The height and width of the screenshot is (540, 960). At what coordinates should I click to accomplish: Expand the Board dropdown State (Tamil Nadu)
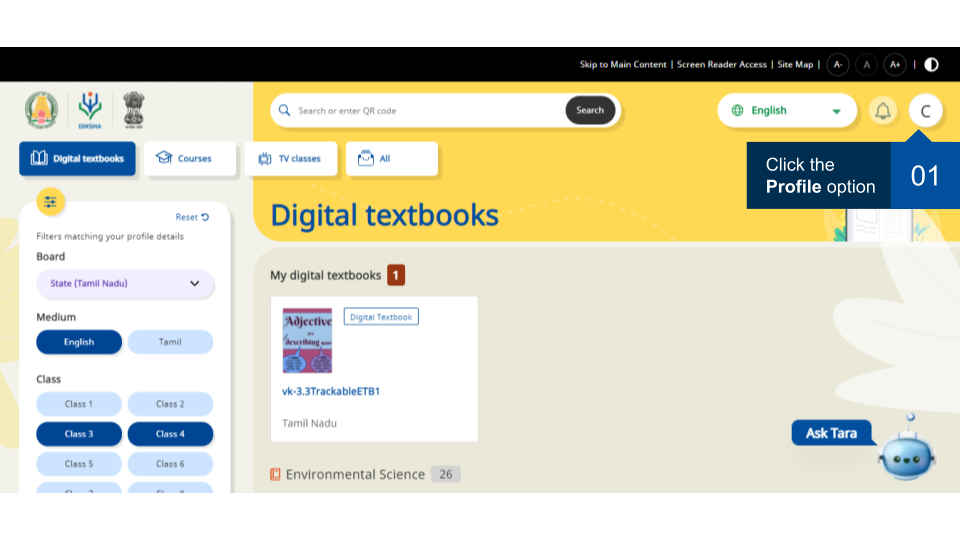[125, 283]
